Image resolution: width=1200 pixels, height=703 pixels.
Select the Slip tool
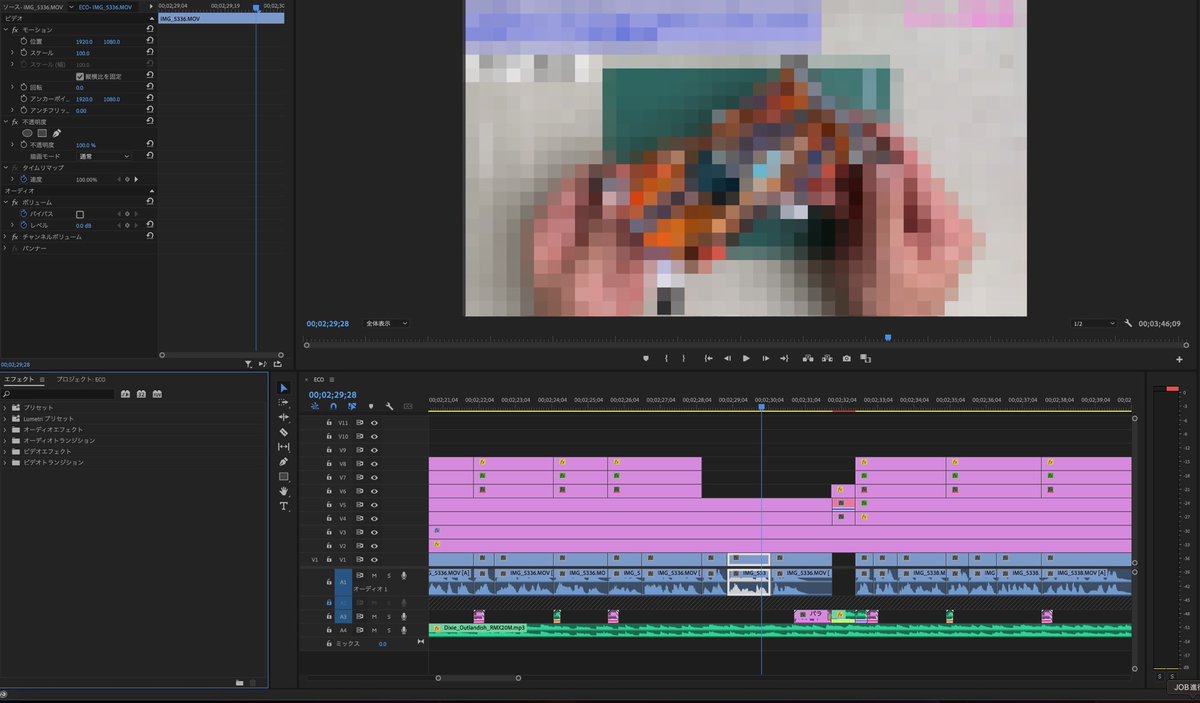click(283, 447)
